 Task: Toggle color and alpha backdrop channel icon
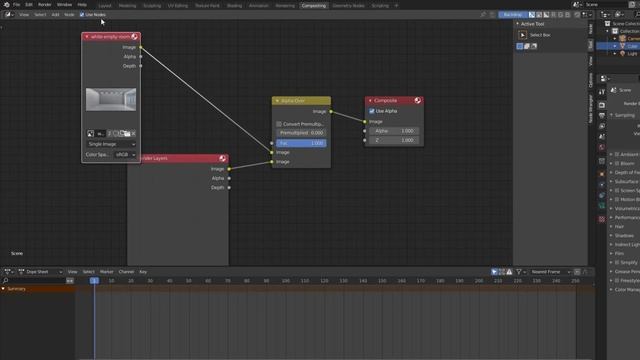pos(532,15)
